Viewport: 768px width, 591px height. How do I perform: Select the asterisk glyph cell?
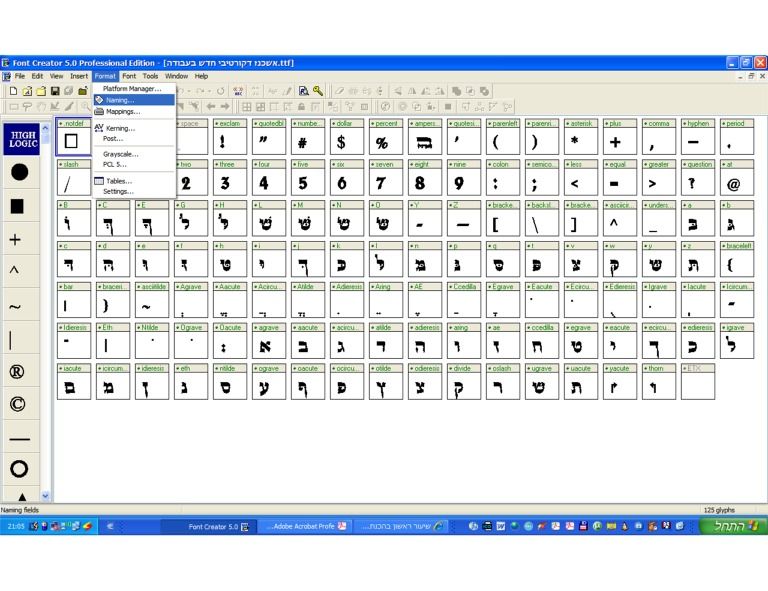581,137
